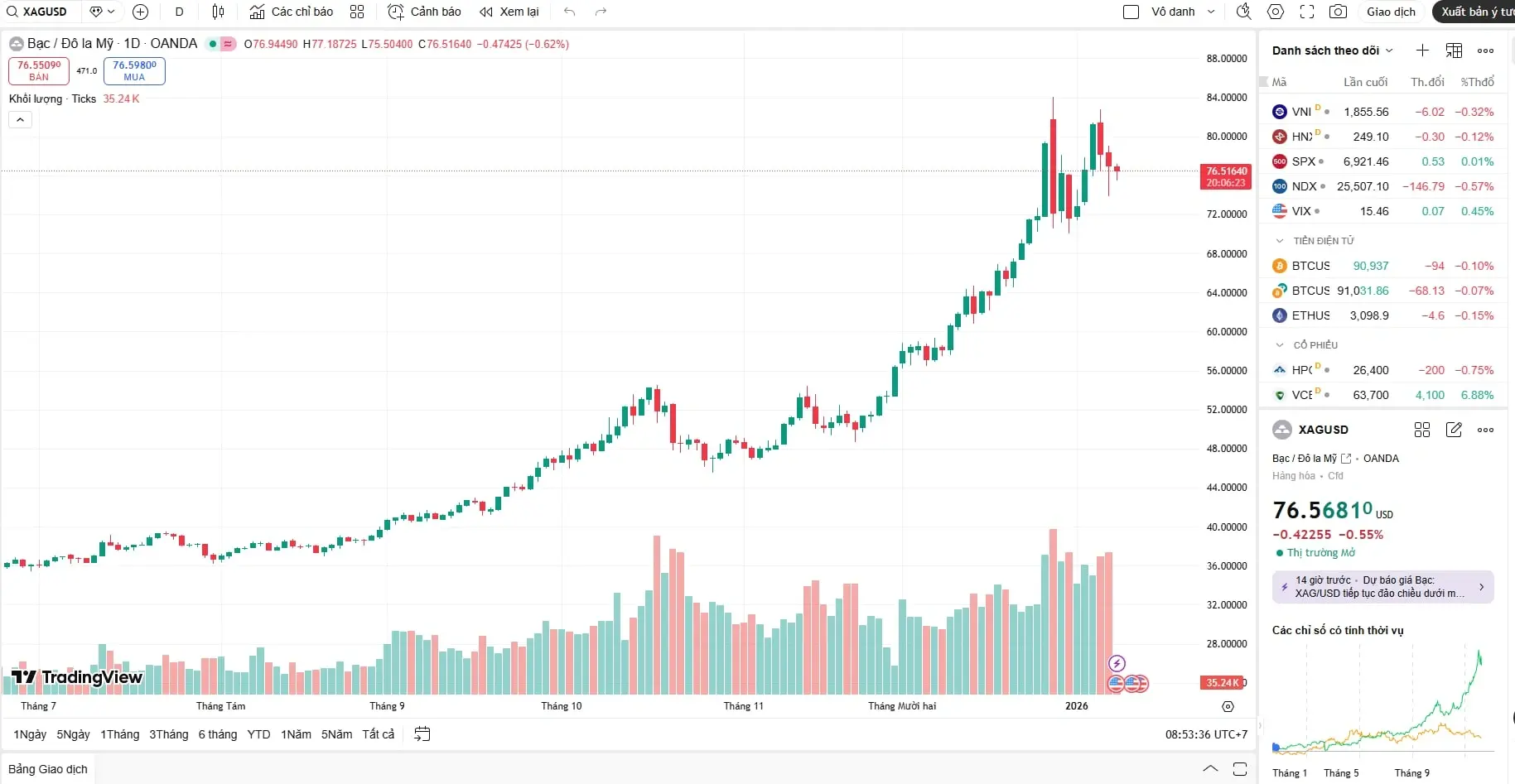Select the 6 tháng time range

tap(217, 734)
